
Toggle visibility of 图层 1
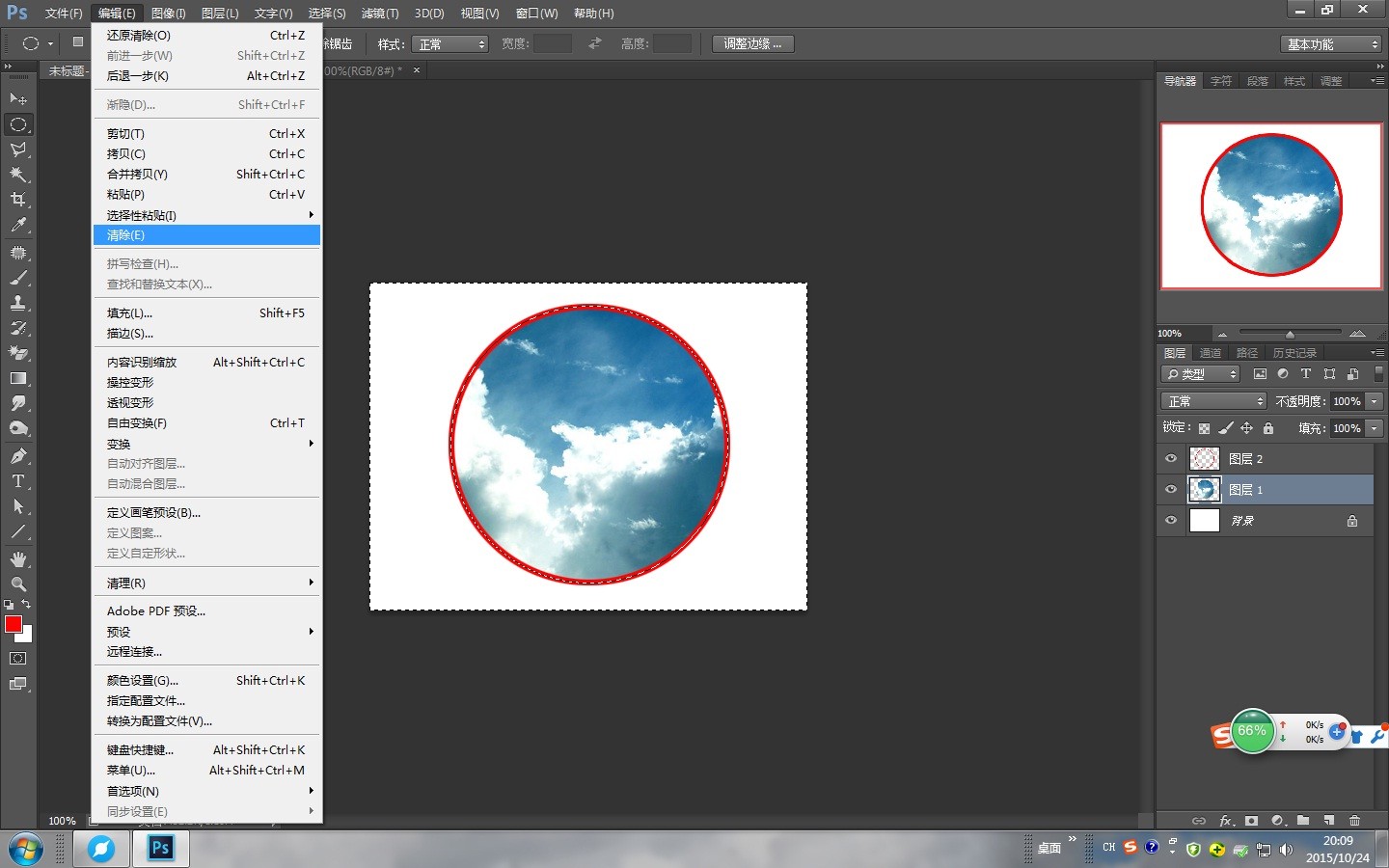[x=1171, y=490]
